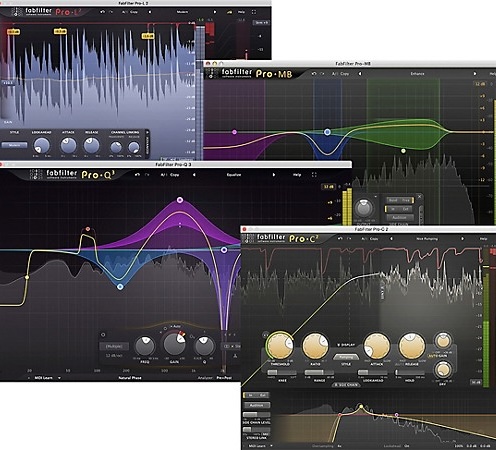Click undo arrow in Pro-L 2 header
The width and height of the screenshot is (496, 450).
102,12
